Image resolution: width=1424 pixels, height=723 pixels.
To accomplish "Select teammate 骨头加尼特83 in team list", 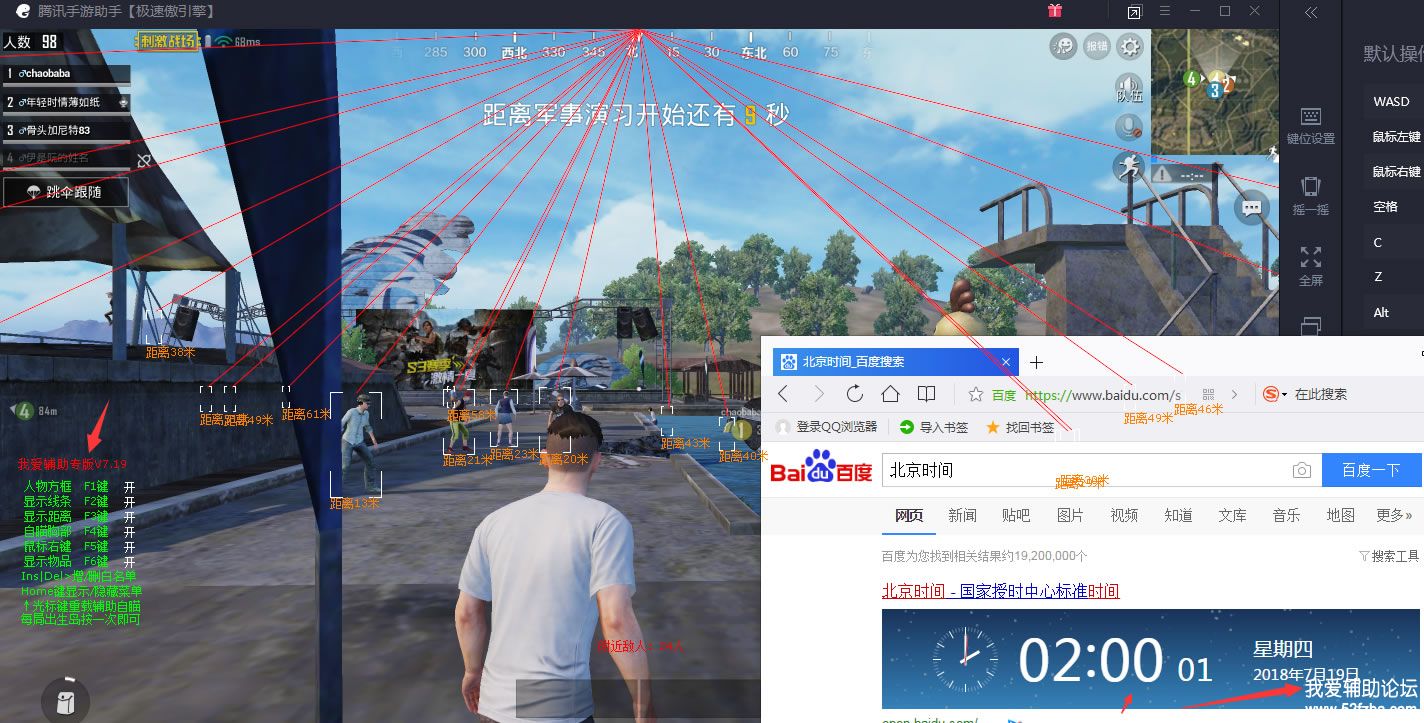I will pyautogui.click(x=66, y=130).
